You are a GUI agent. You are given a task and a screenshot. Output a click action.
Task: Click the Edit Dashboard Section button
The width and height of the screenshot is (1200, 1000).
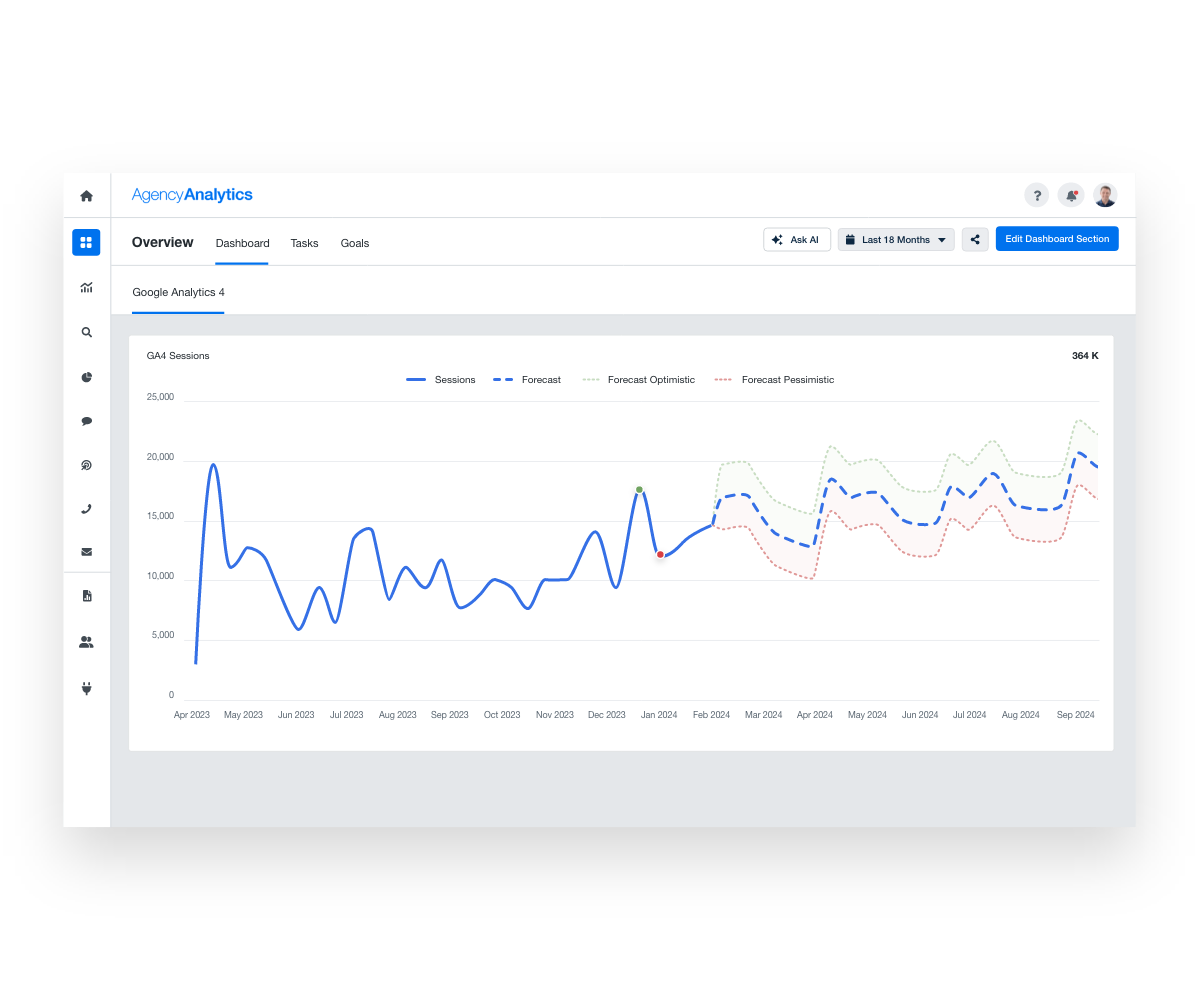point(1056,238)
